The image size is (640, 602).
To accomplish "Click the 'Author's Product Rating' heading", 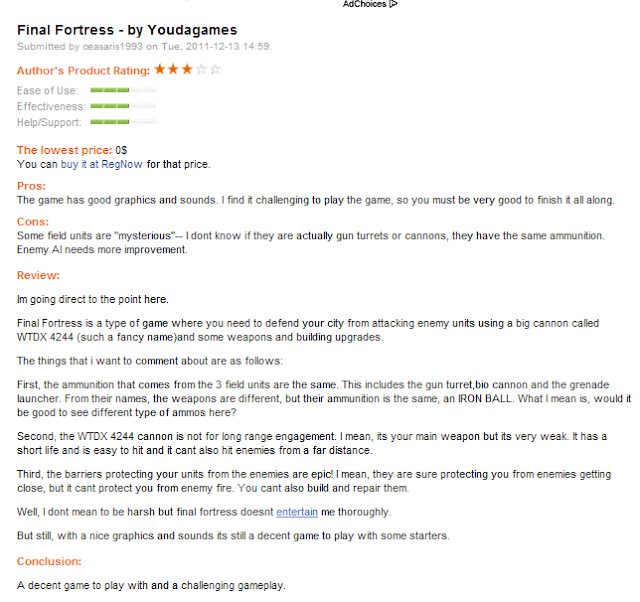I will coord(84,71).
